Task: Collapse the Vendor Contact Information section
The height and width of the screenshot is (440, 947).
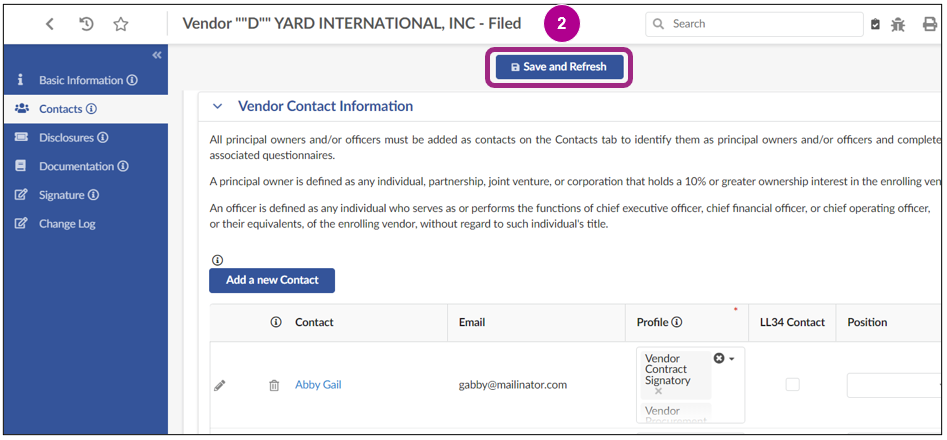Action: point(216,106)
